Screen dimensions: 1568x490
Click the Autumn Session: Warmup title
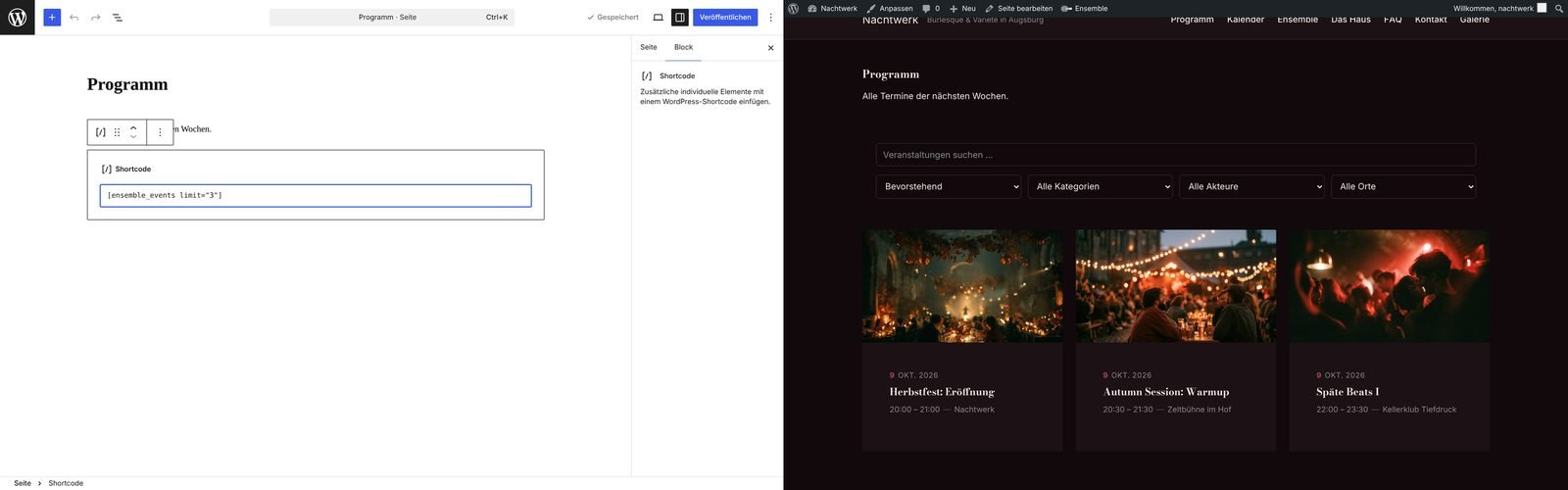click(1166, 392)
